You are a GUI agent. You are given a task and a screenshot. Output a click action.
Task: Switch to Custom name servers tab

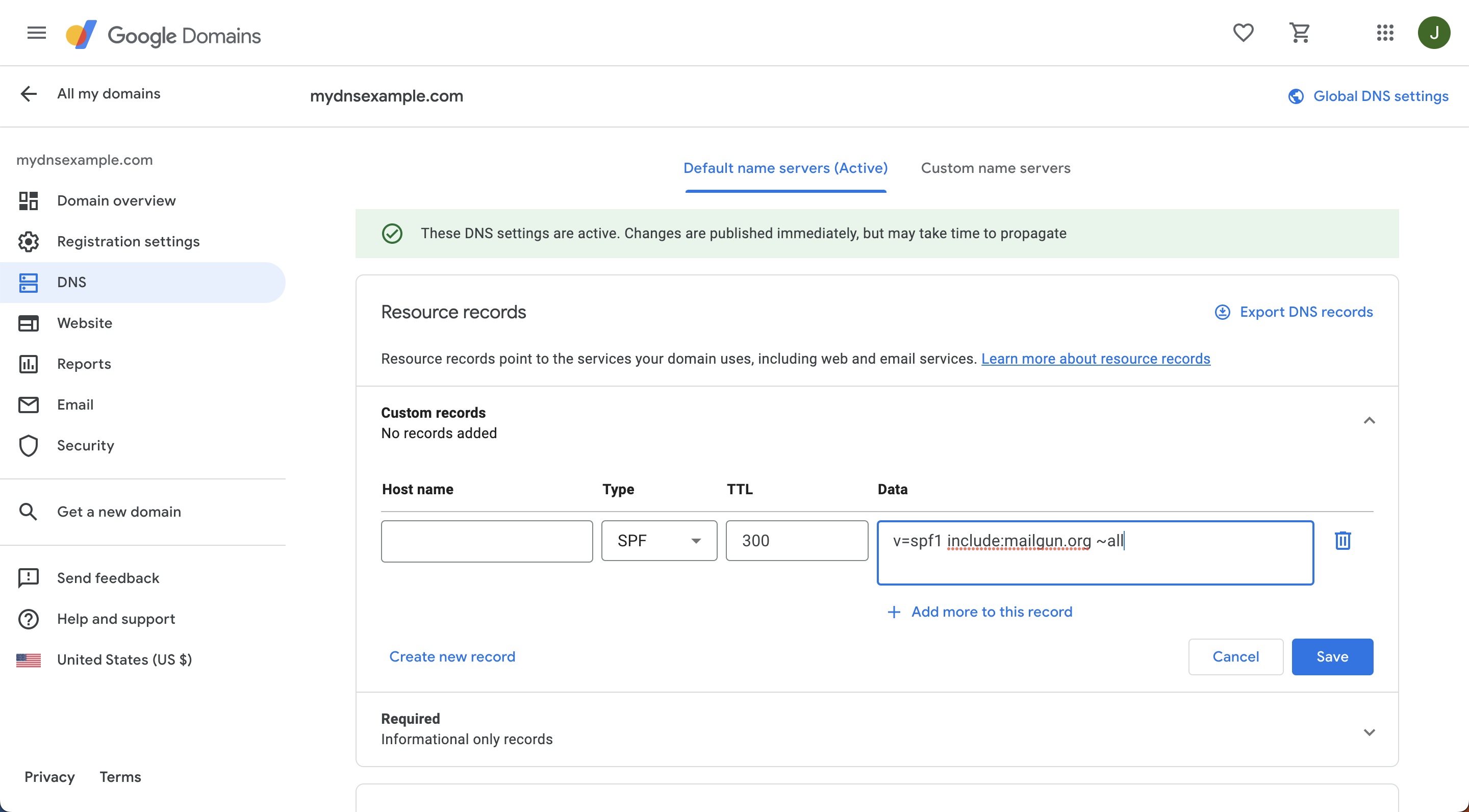(x=995, y=168)
